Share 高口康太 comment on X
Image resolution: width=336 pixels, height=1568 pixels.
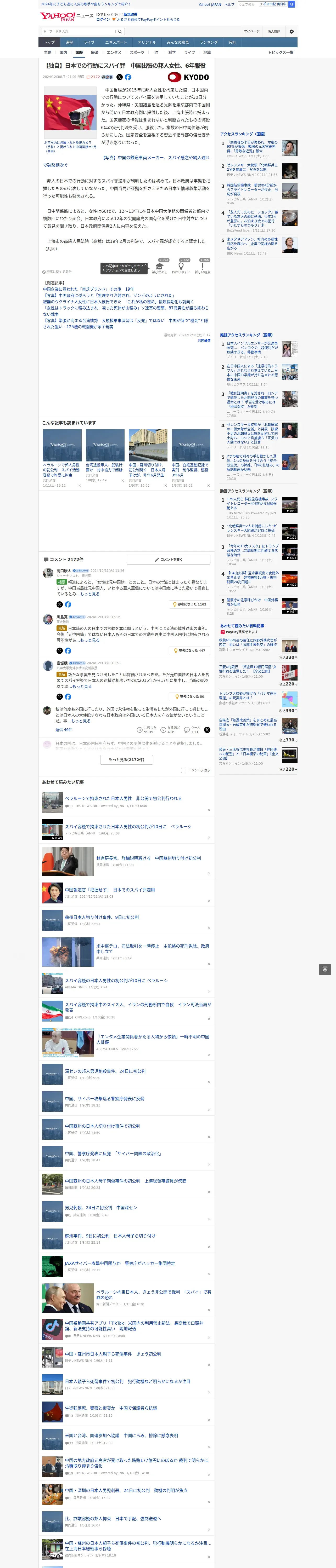(60, 604)
